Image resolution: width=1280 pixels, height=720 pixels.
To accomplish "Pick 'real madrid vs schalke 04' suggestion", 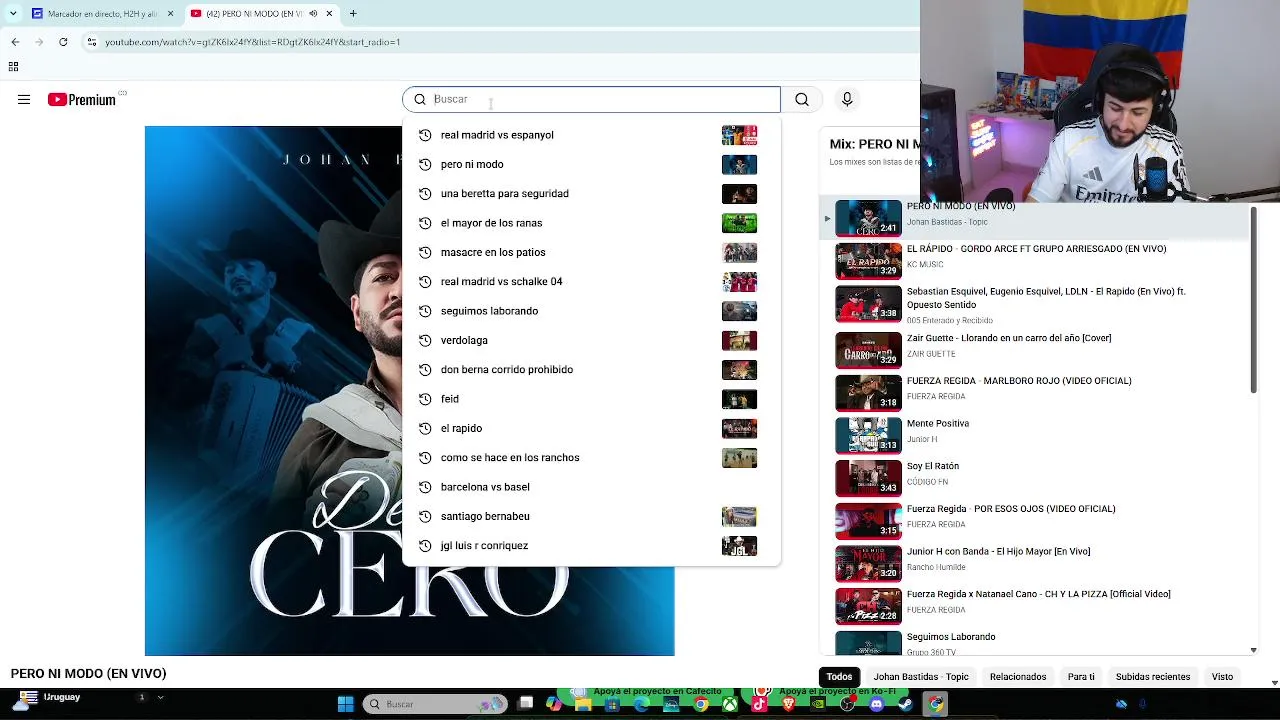I will 591,281.
